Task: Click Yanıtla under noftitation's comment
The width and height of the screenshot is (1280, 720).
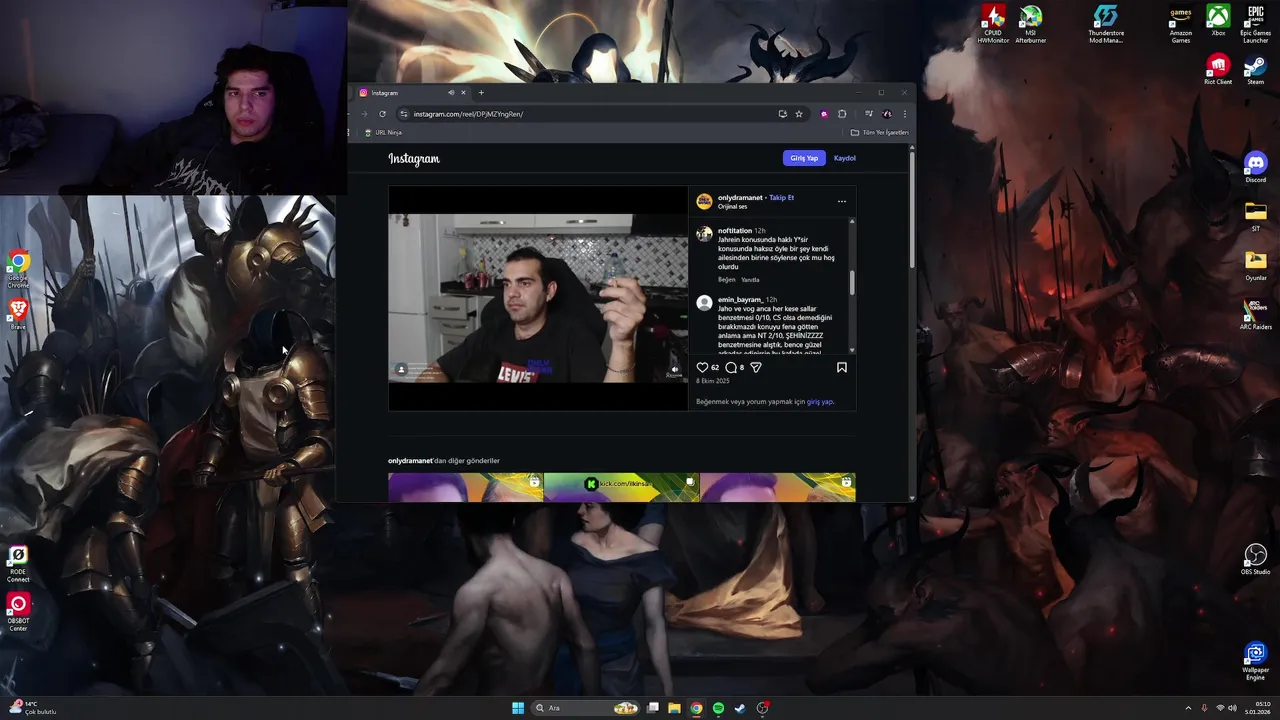Action: click(x=750, y=280)
